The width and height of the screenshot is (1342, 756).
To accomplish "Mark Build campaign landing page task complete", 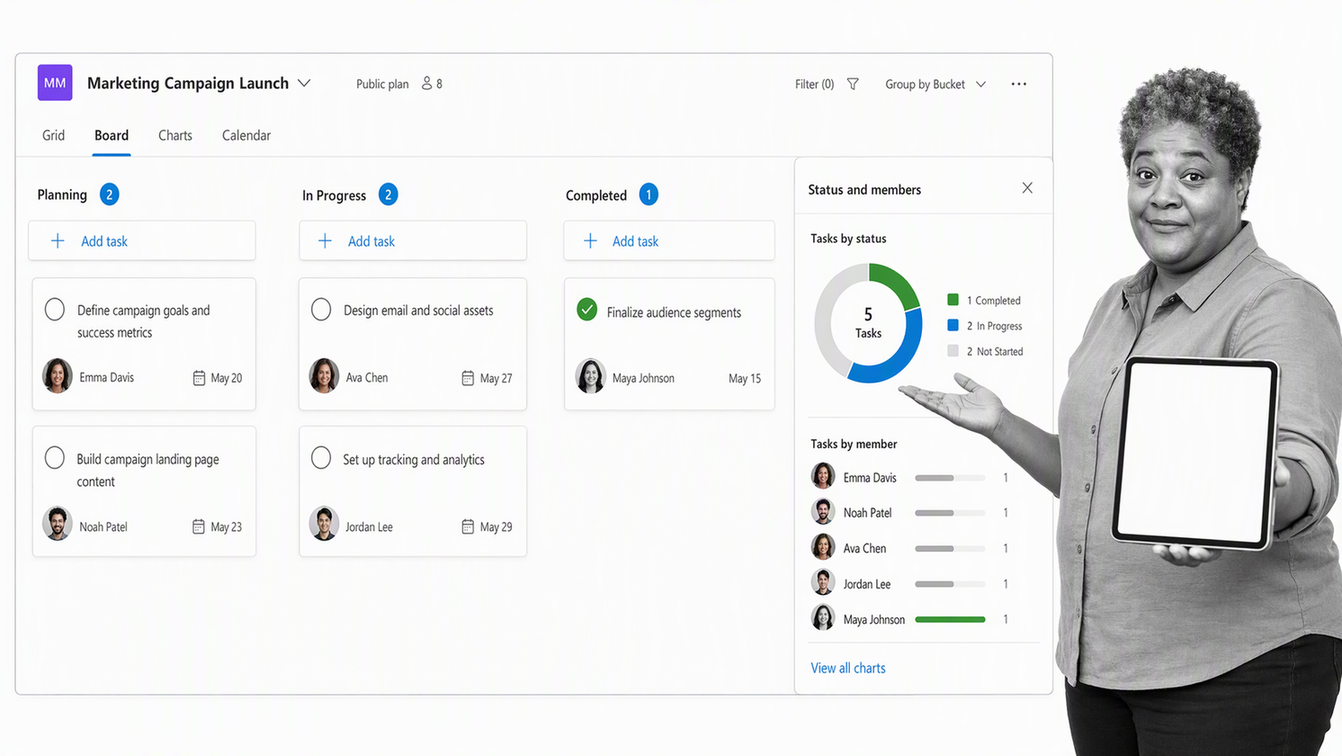I will click(55, 458).
